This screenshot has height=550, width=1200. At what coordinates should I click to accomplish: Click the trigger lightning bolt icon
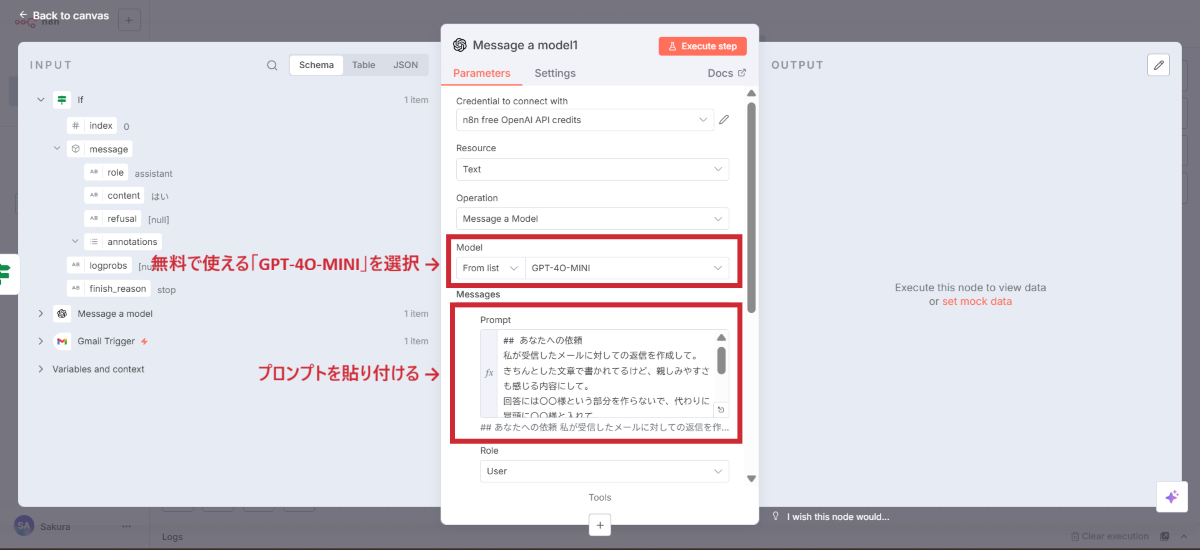[x=145, y=342]
